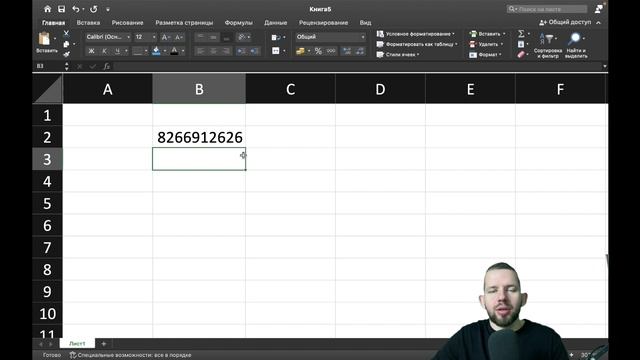This screenshot has width=640, height=360.
Task: Cut the selection with the scissors icon
Action: coord(66,33)
